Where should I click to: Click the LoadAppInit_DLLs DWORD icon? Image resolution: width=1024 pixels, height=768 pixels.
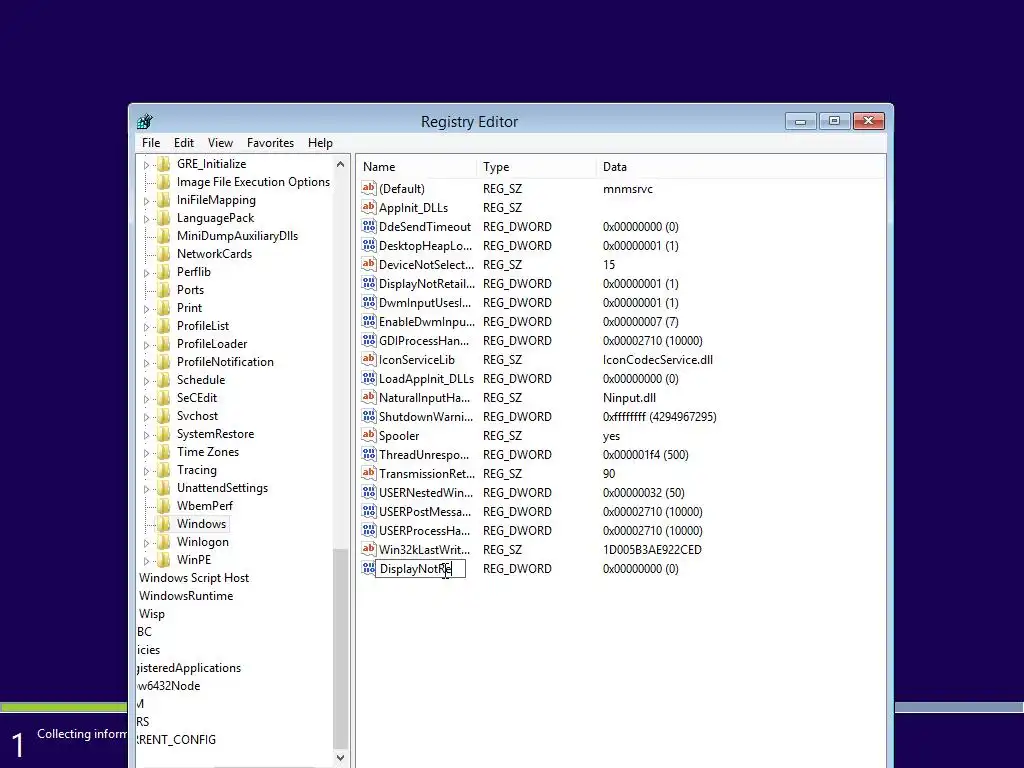(368, 378)
